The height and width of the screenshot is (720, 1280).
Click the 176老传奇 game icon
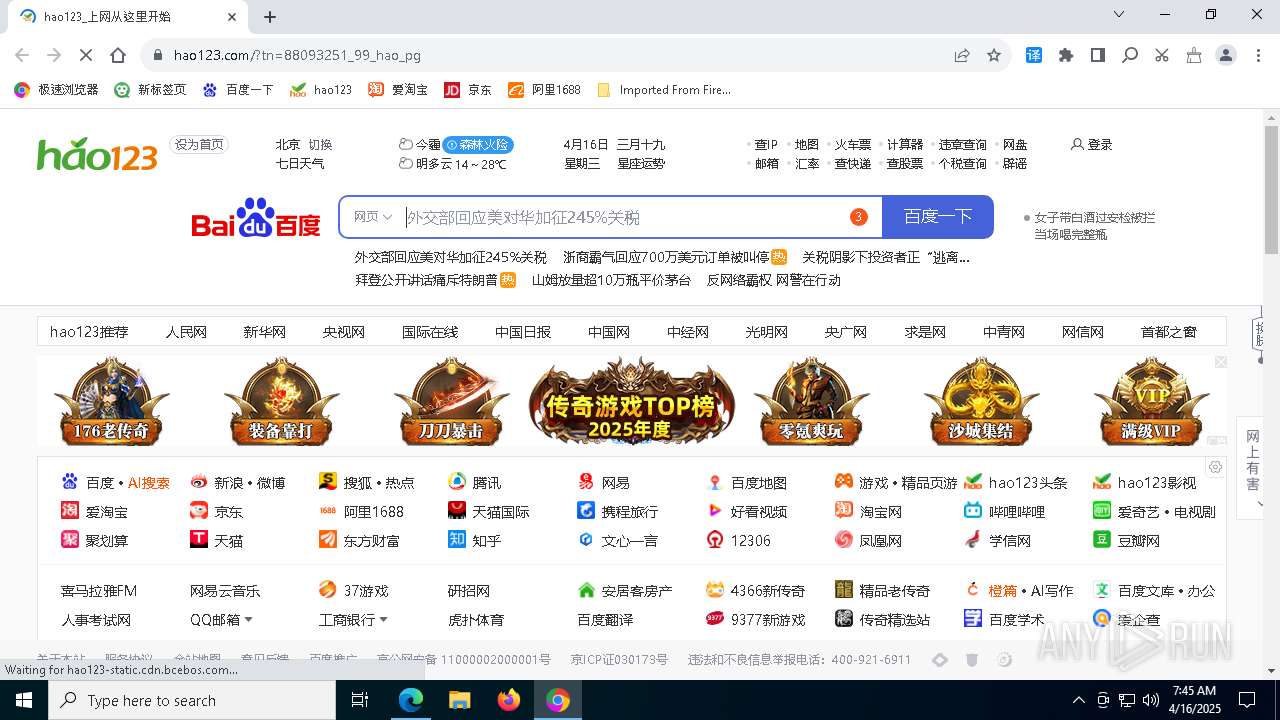112,401
